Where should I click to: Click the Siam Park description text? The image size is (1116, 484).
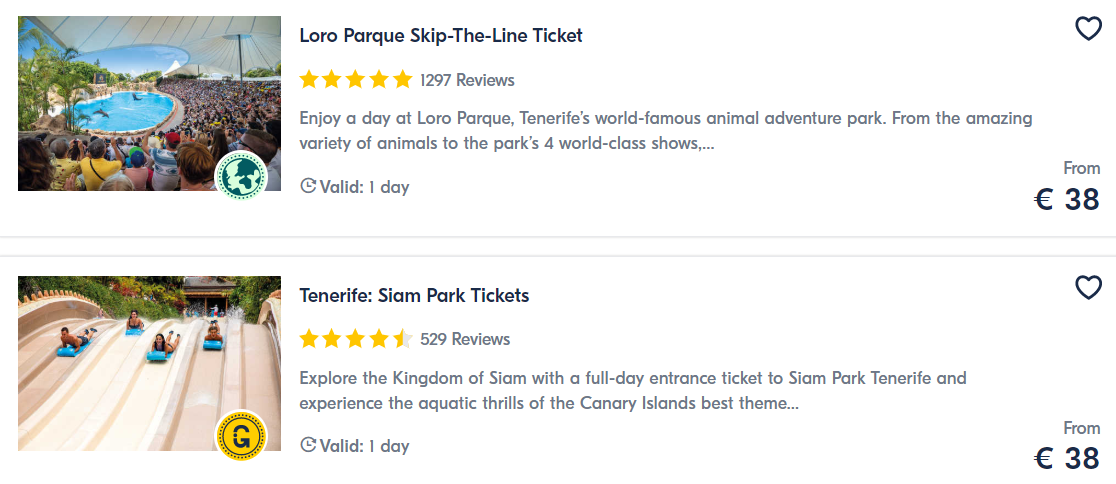click(x=633, y=390)
